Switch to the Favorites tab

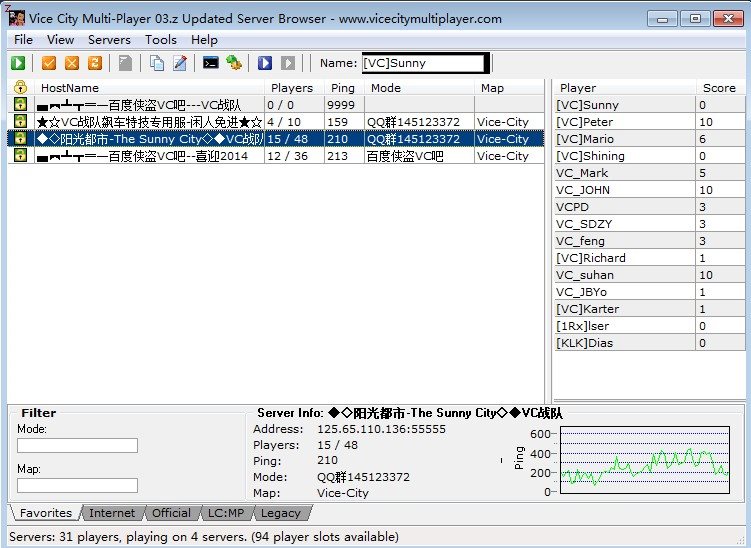pyautogui.click(x=46, y=513)
